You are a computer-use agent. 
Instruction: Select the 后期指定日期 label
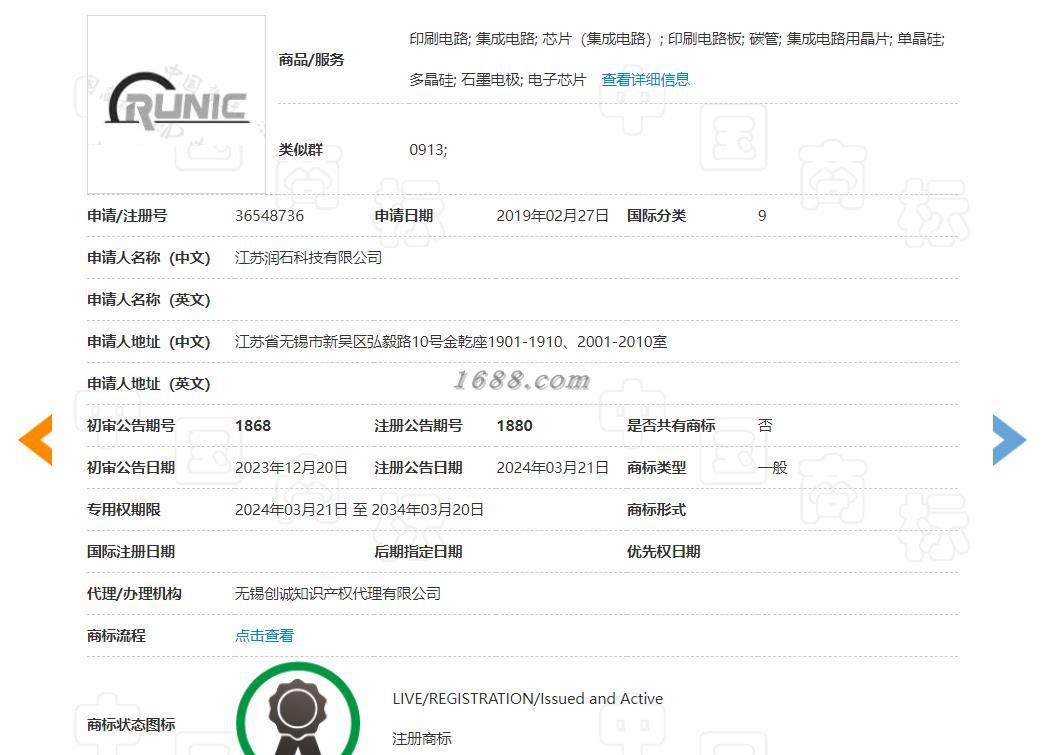(x=418, y=551)
